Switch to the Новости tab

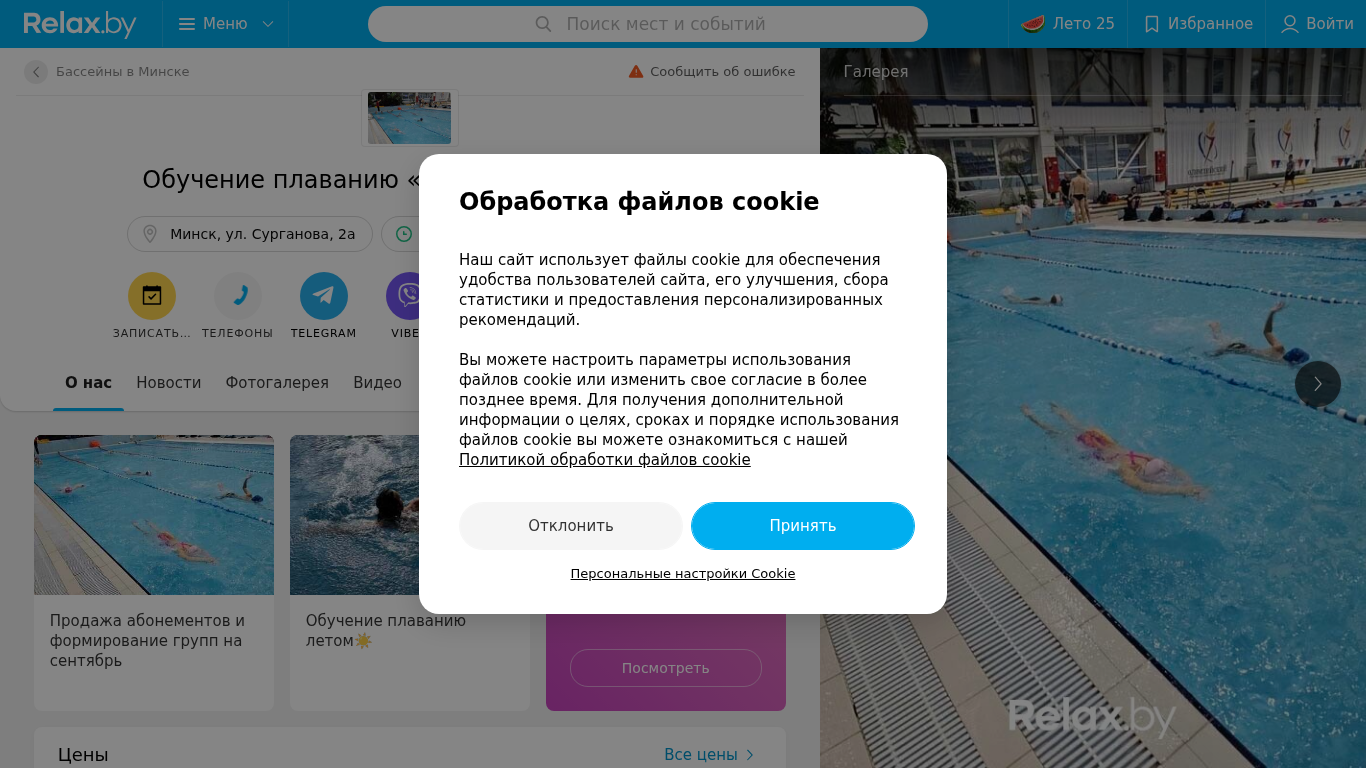click(169, 383)
